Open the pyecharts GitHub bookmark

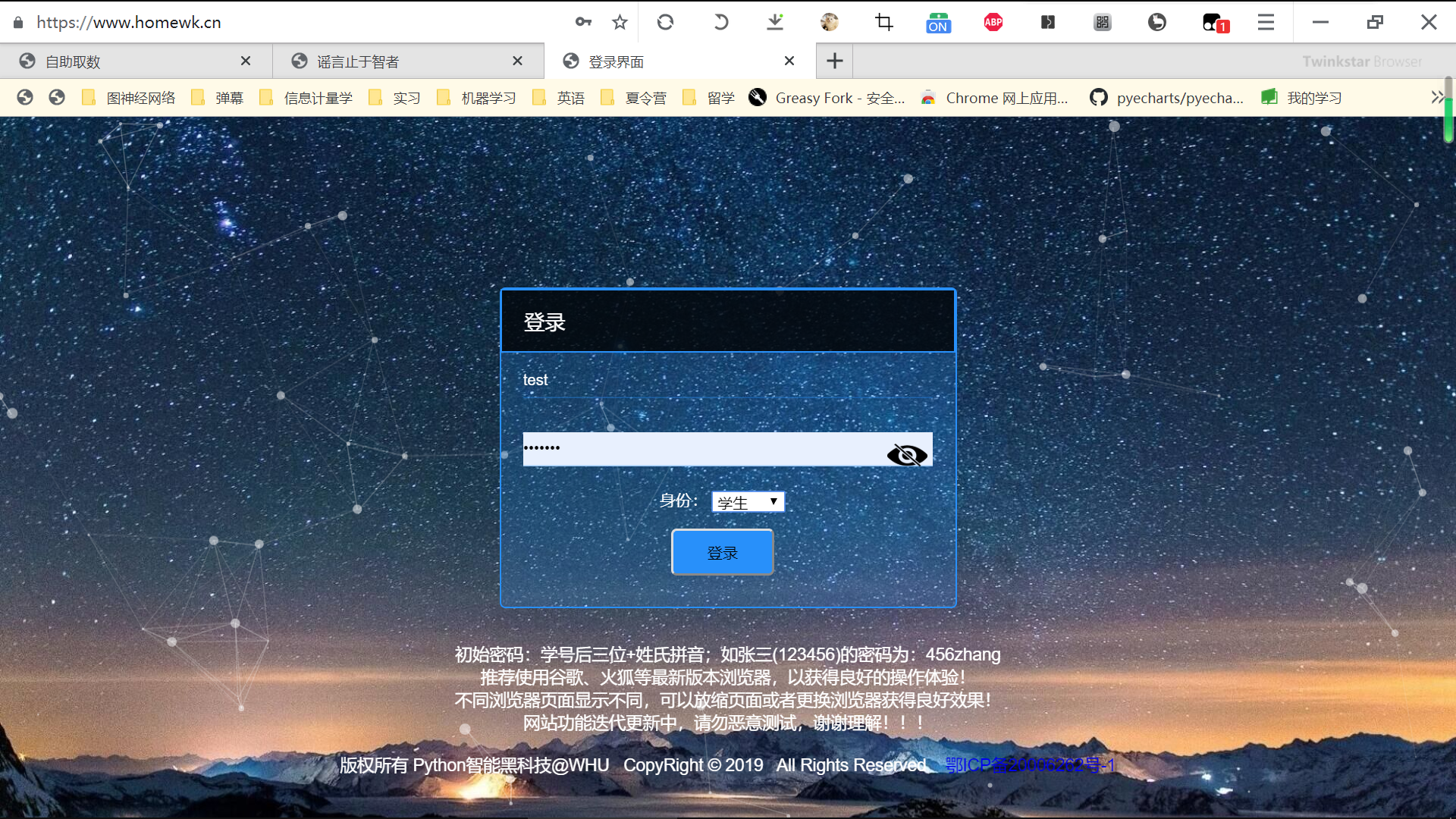pyautogui.click(x=1167, y=98)
